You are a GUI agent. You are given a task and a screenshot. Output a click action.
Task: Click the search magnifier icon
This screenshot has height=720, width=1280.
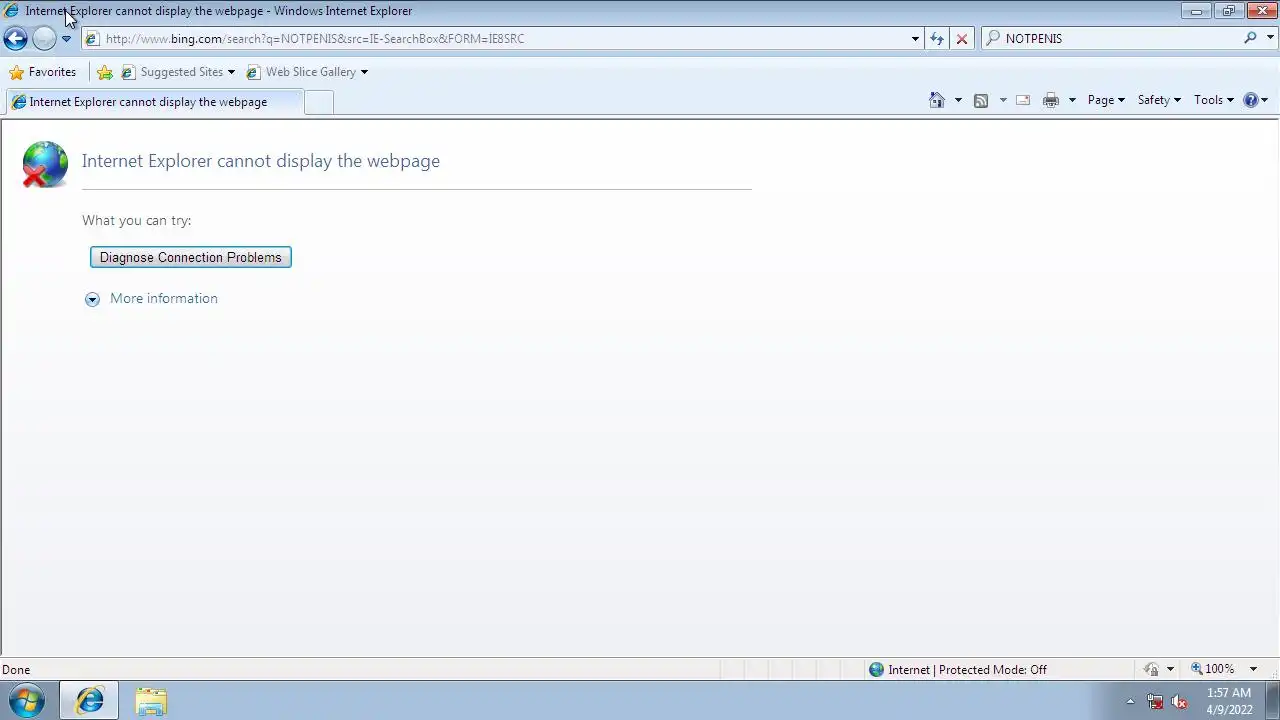pos(1250,38)
